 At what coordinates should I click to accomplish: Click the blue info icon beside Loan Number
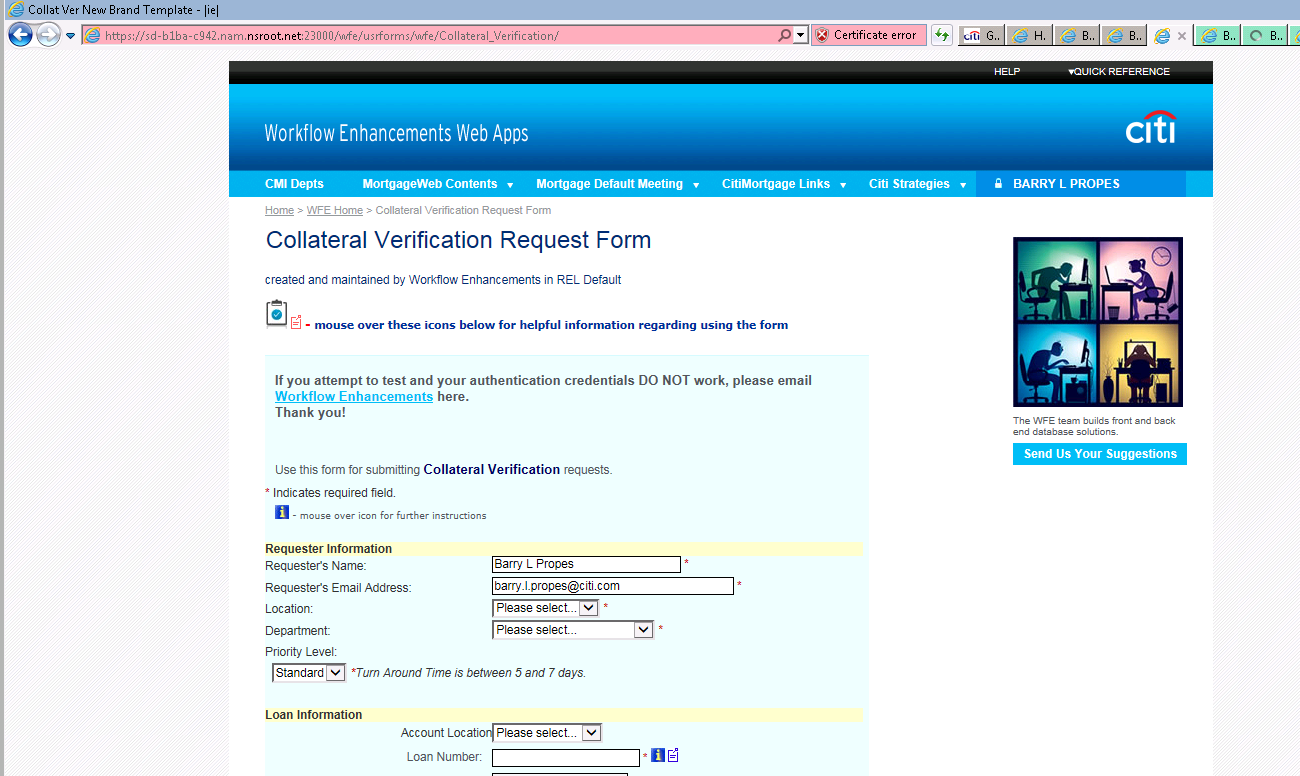pos(658,756)
